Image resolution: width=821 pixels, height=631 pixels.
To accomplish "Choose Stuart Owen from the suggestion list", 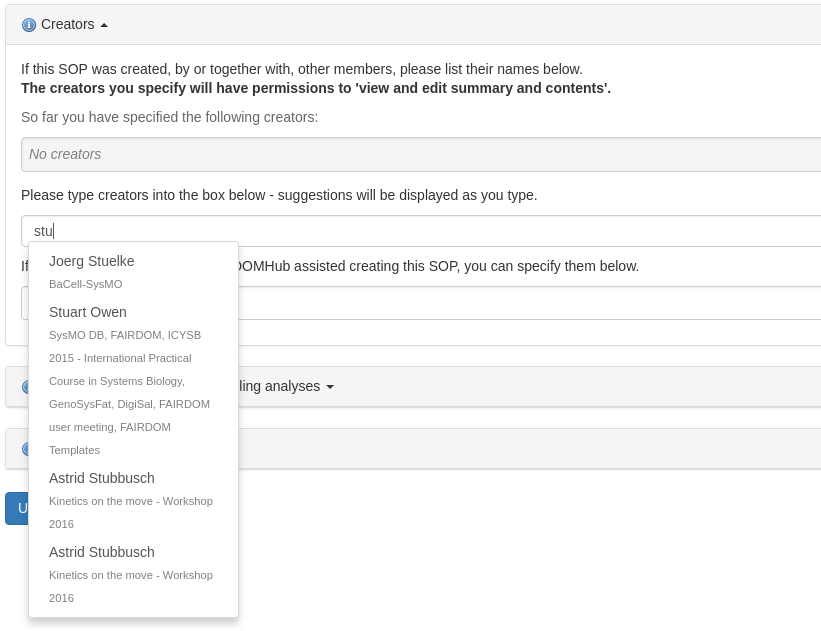I will [88, 312].
